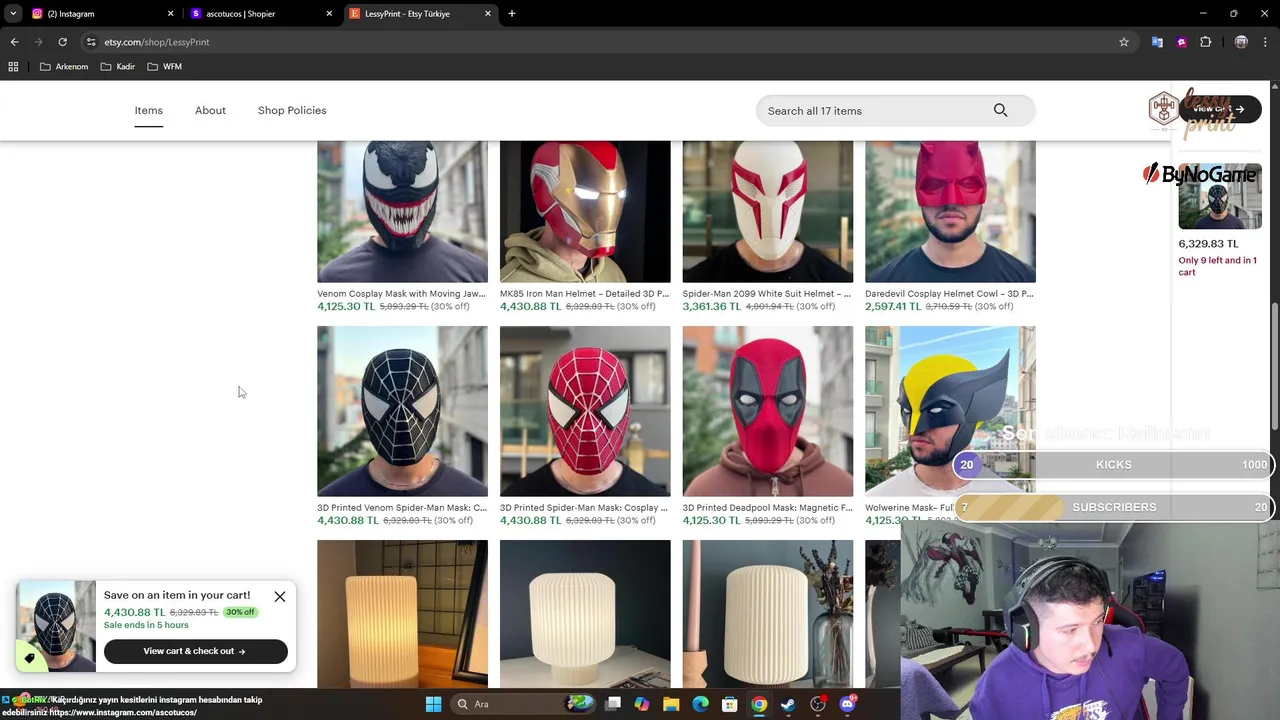Close the Instagram tab
The image size is (1280, 720).
point(170,14)
